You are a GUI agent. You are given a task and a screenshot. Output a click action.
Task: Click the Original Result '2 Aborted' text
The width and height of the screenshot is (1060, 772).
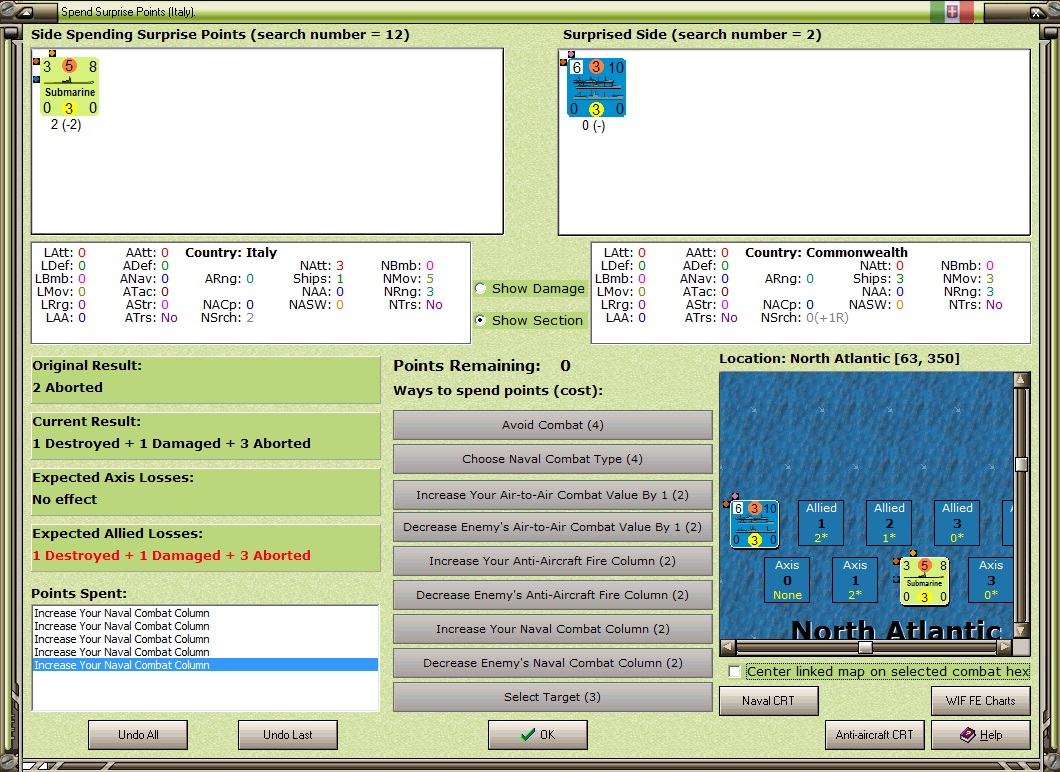coord(68,387)
